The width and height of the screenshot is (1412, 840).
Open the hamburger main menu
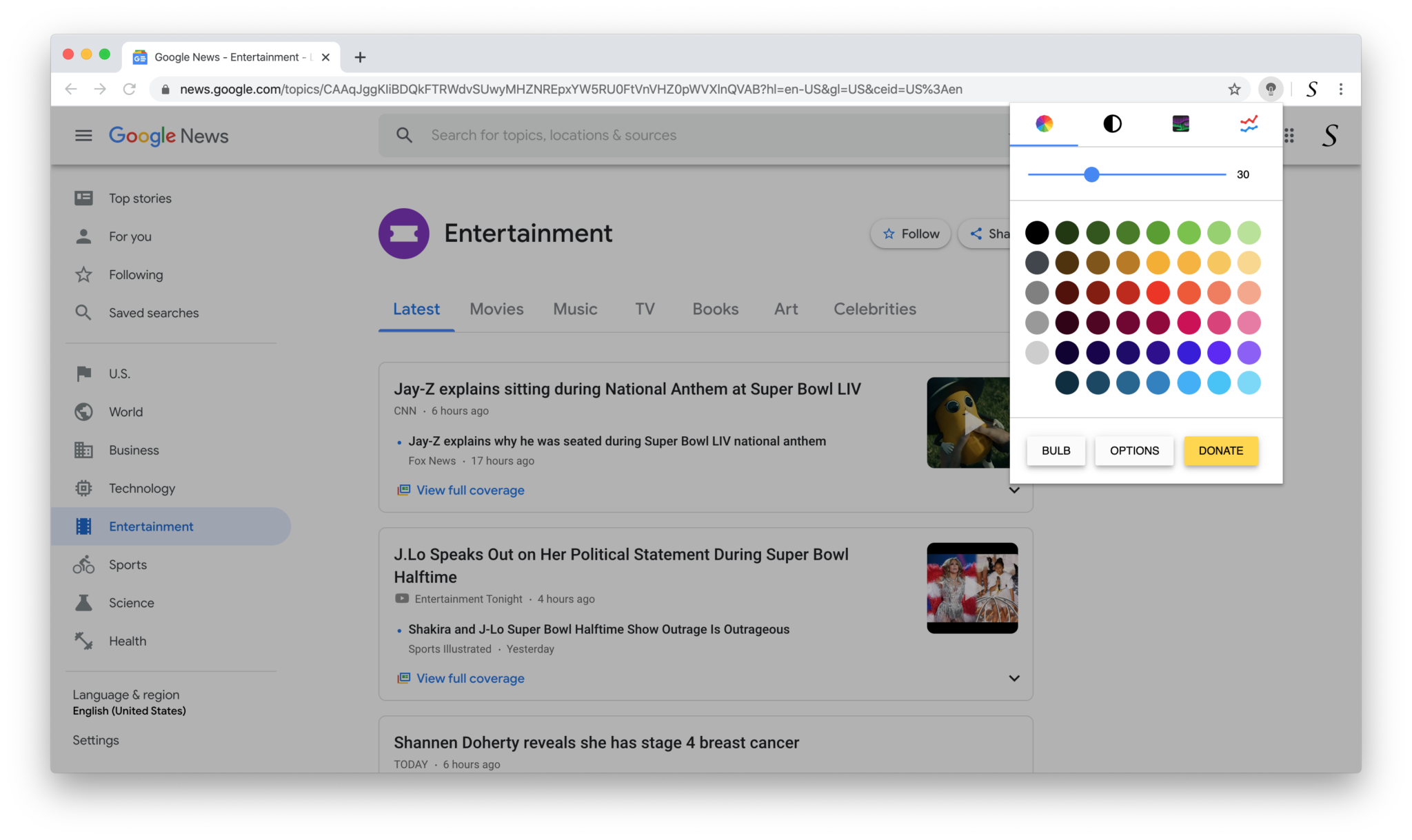[83, 136]
